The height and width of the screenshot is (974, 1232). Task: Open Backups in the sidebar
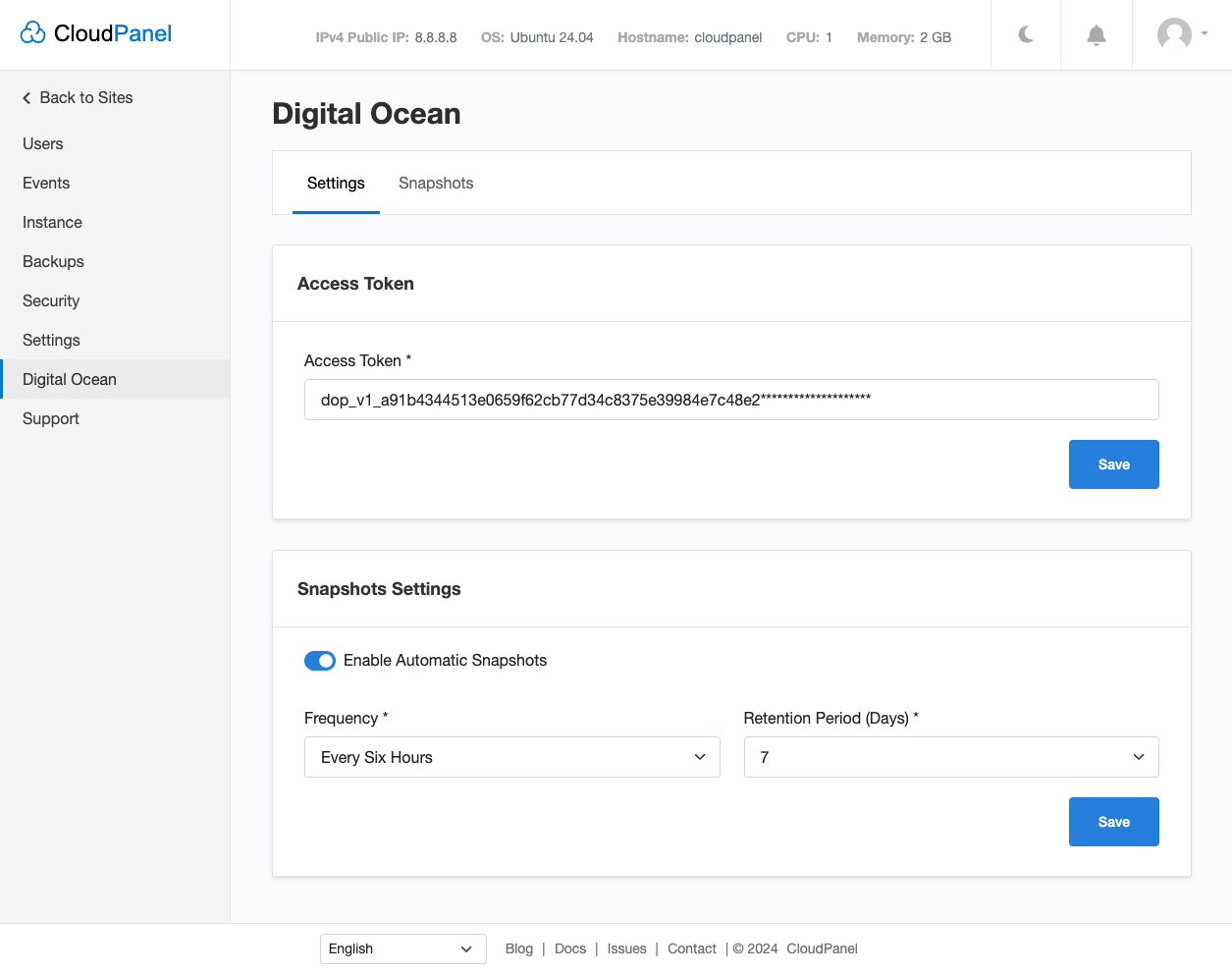pos(53,261)
